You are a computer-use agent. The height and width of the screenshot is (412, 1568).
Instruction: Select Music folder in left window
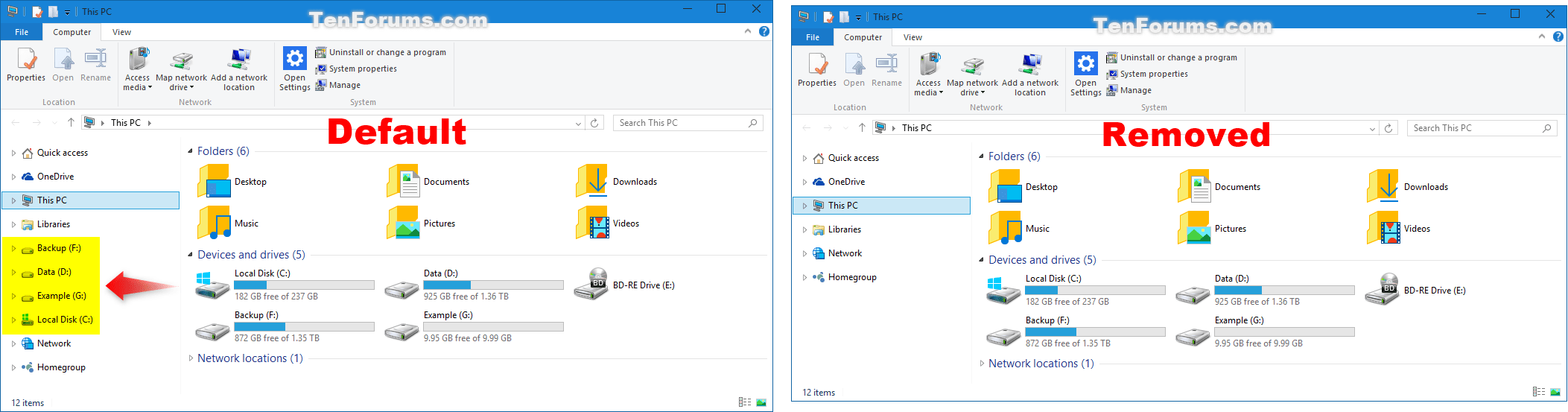228,223
